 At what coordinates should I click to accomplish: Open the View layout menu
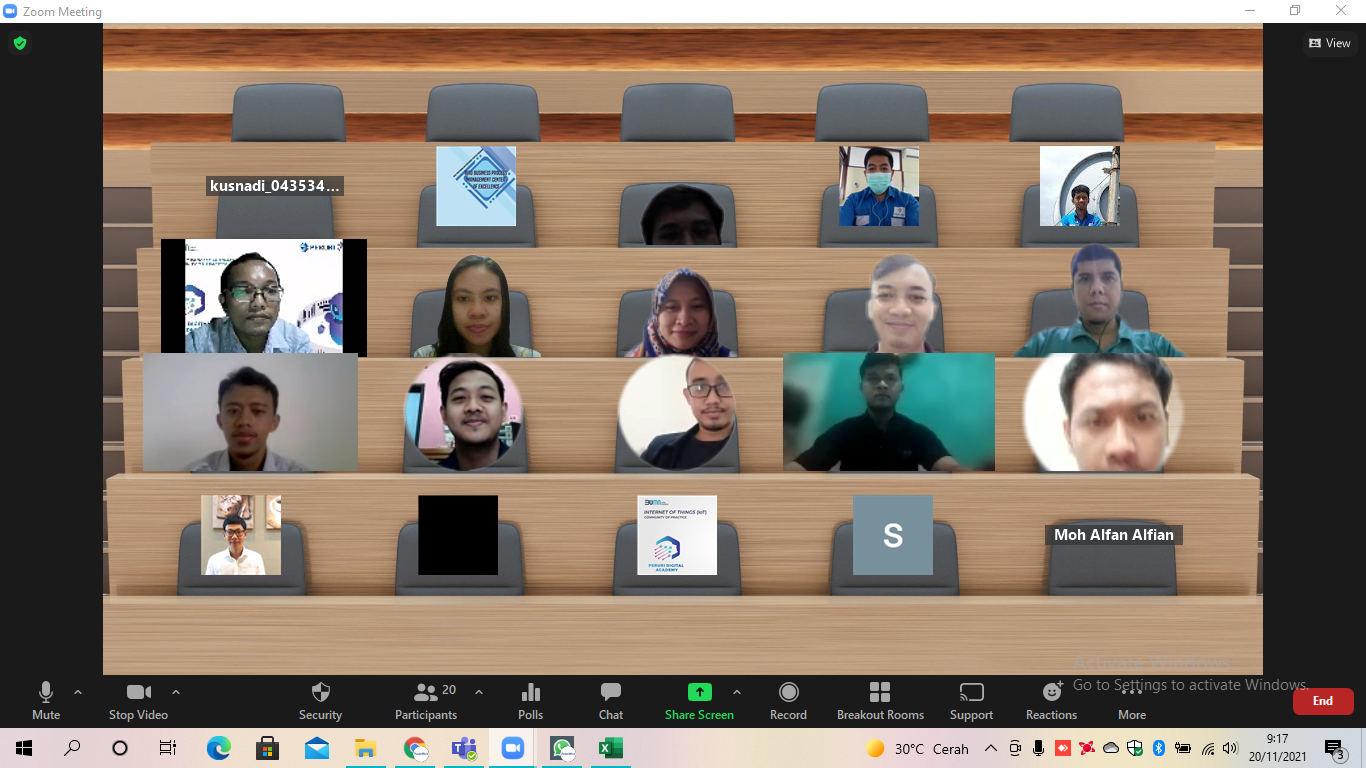(x=1329, y=43)
